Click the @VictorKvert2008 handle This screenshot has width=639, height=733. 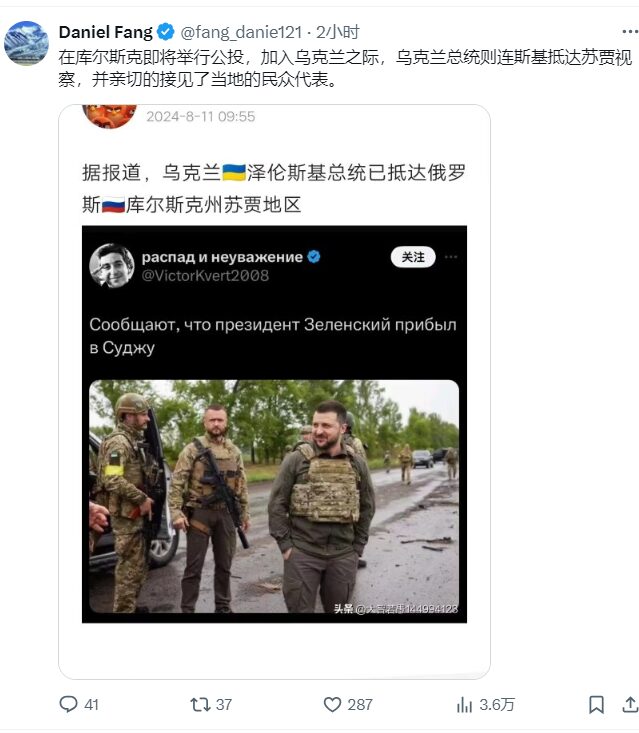(x=205, y=275)
